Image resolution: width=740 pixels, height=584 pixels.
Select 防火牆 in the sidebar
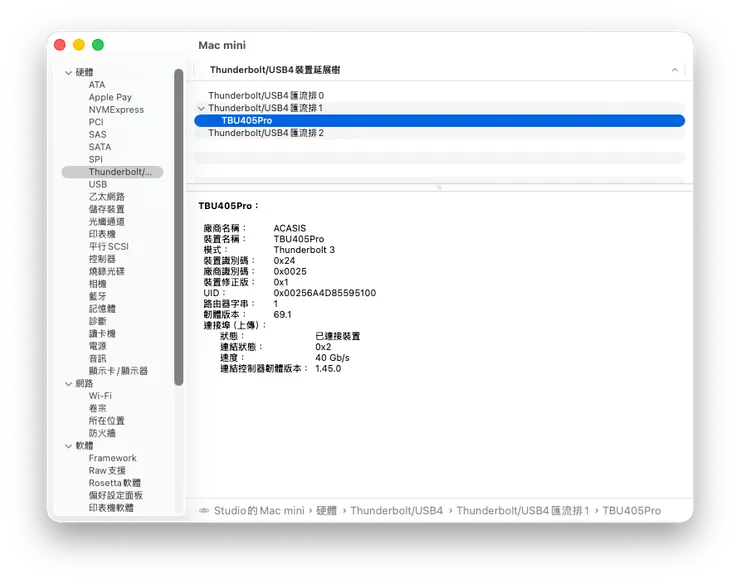click(102, 433)
